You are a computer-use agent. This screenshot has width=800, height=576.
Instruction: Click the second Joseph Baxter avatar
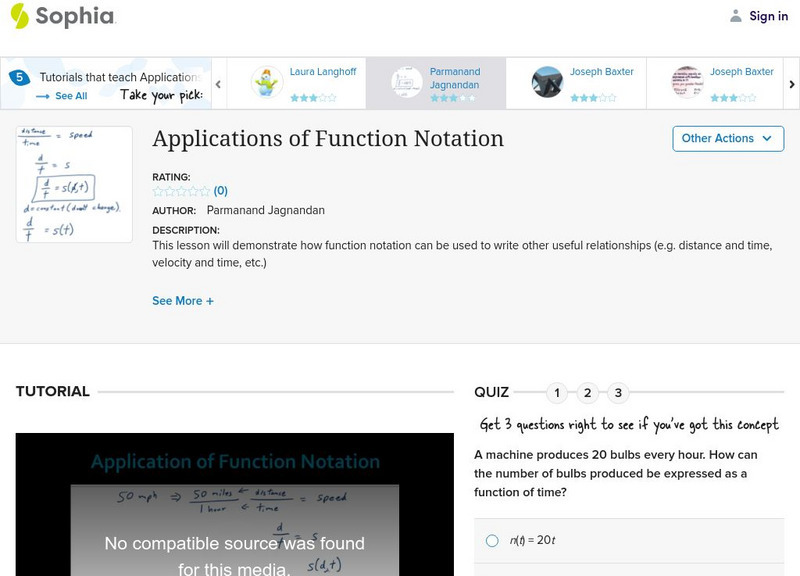click(690, 82)
